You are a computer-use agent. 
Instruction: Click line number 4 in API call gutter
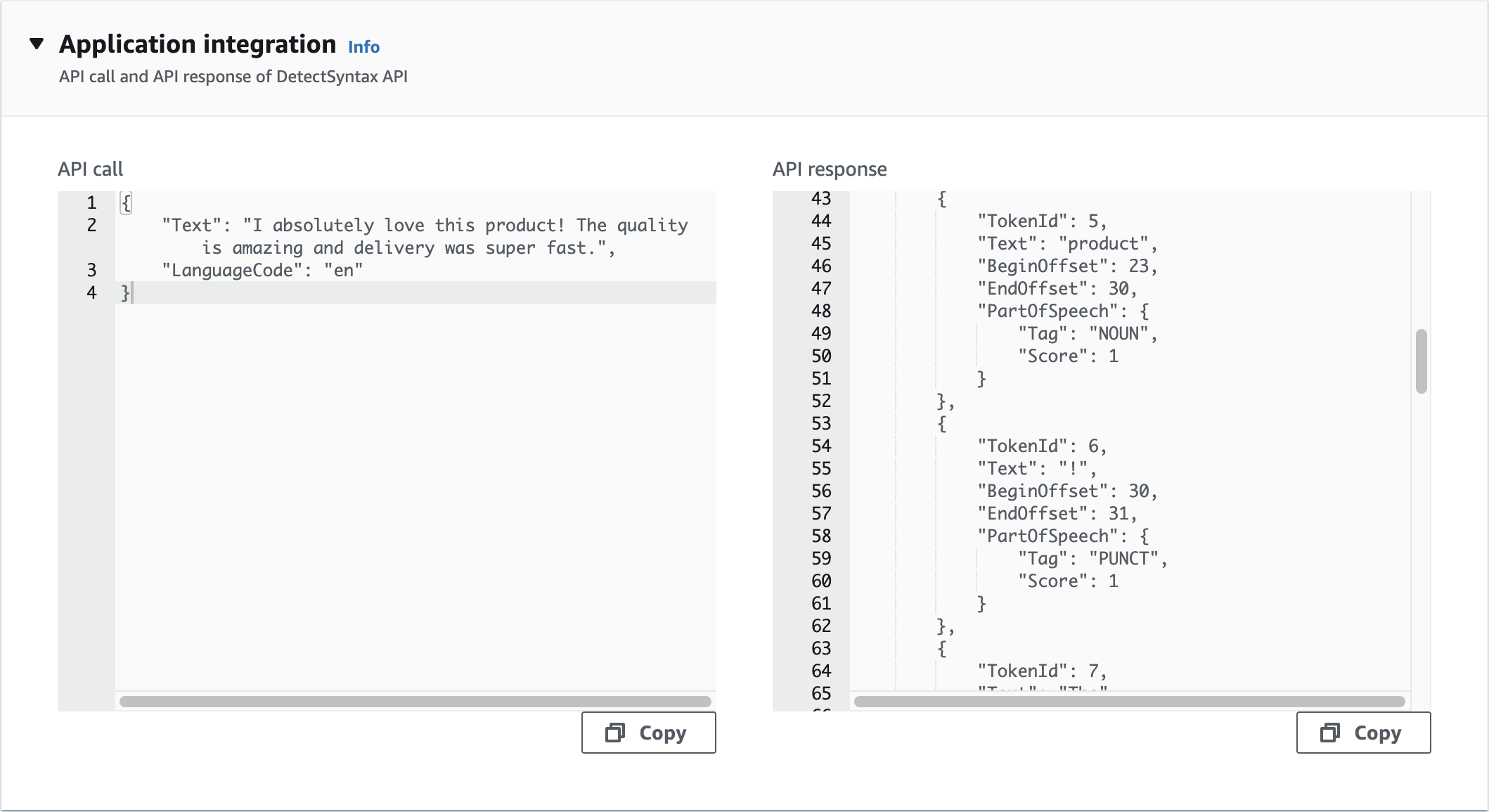point(91,293)
